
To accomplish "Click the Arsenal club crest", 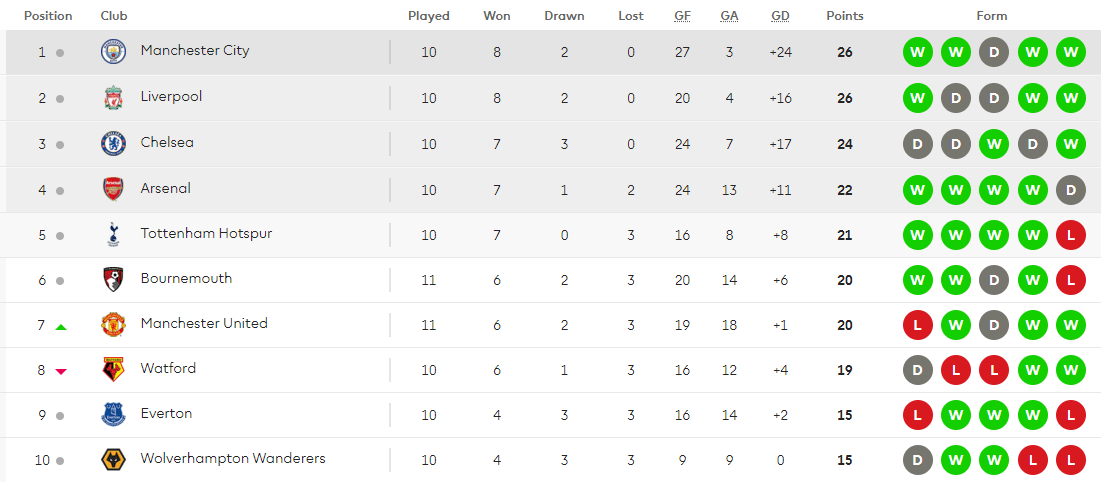I will click(x=113, y=189).
